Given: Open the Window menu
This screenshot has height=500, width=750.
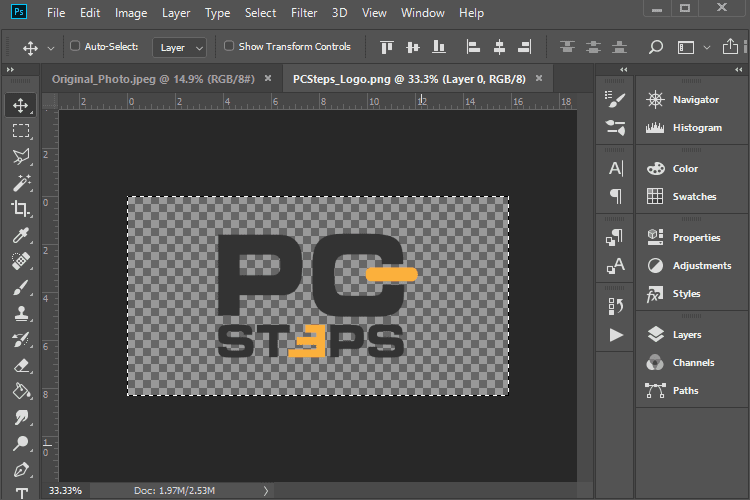Looking at the screenshot, I should point(423,13).
